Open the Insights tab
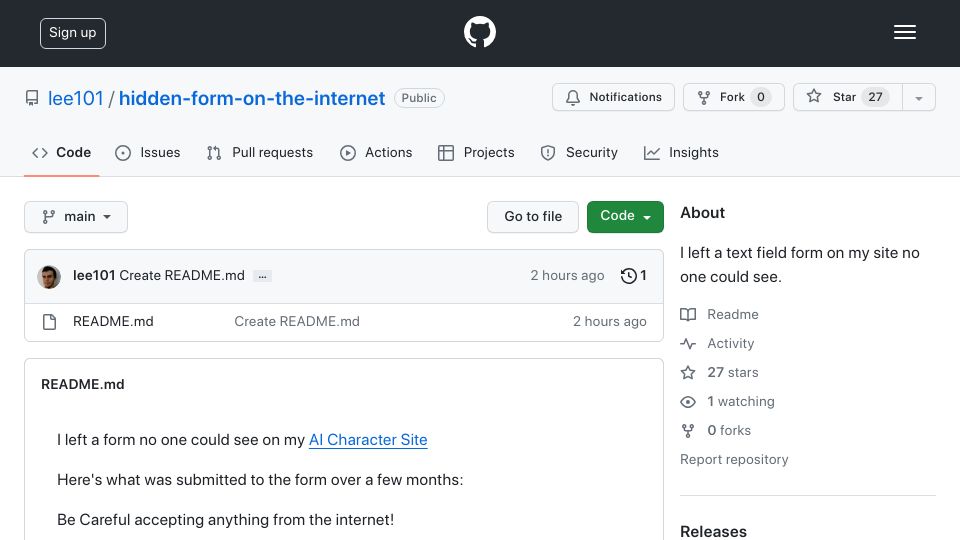960x540 pixels. (x=681, y=152)
